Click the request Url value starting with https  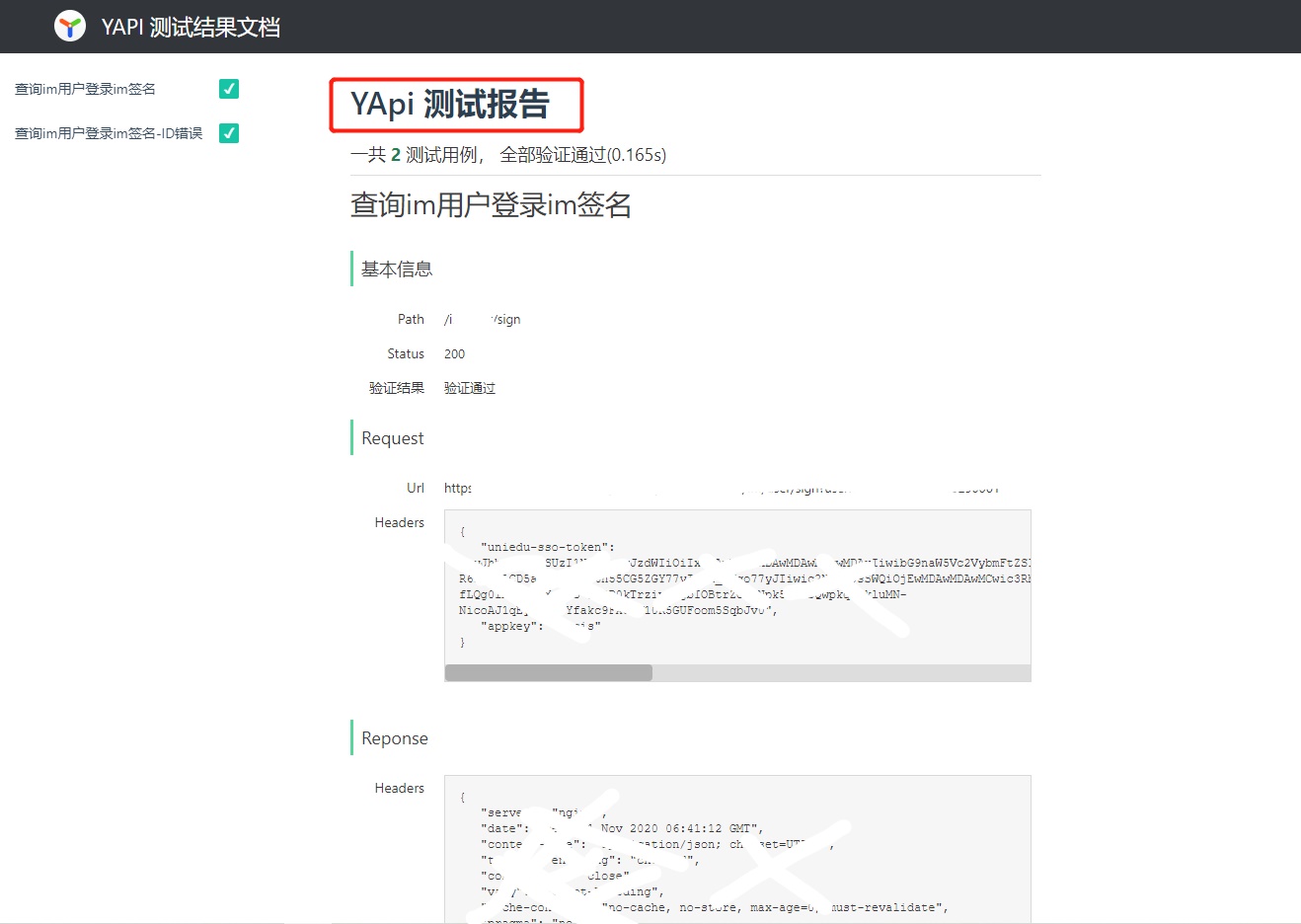pyautogui.click(x=722, y=488)
